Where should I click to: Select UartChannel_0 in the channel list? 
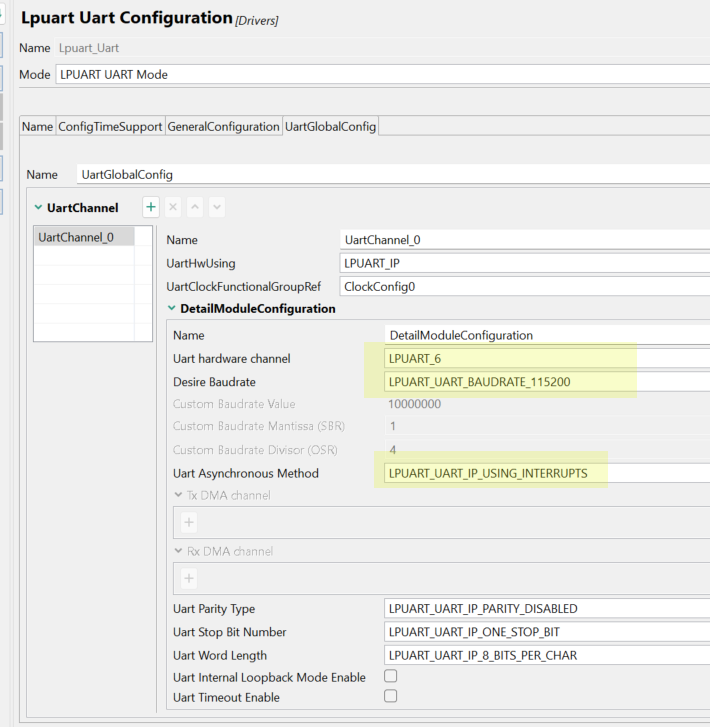pyautogui.click(x=76, y=237)
